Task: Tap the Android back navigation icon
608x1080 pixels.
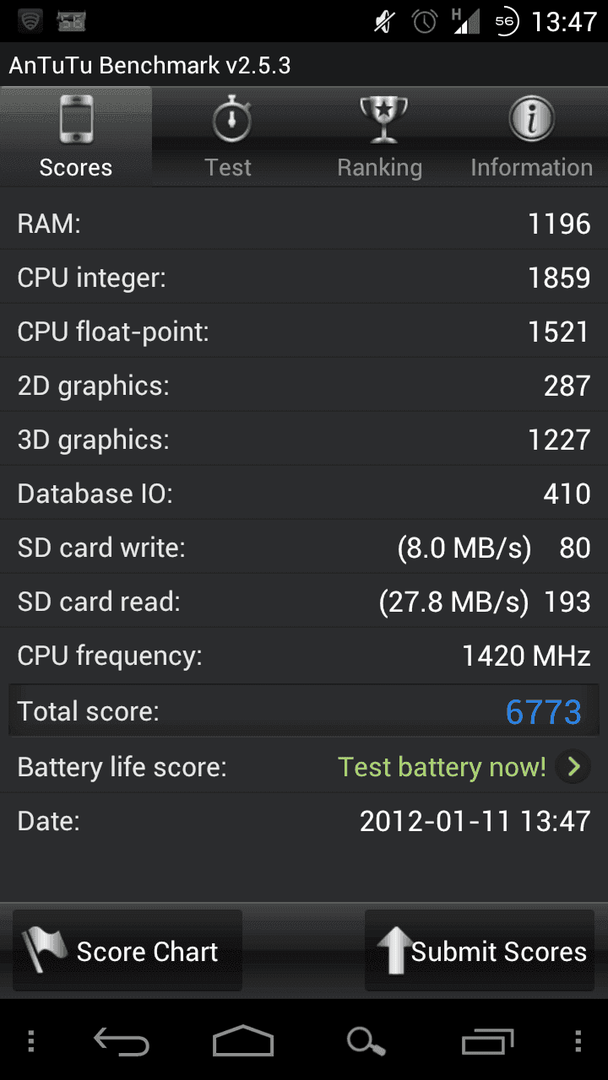Action: point(122,1042)
